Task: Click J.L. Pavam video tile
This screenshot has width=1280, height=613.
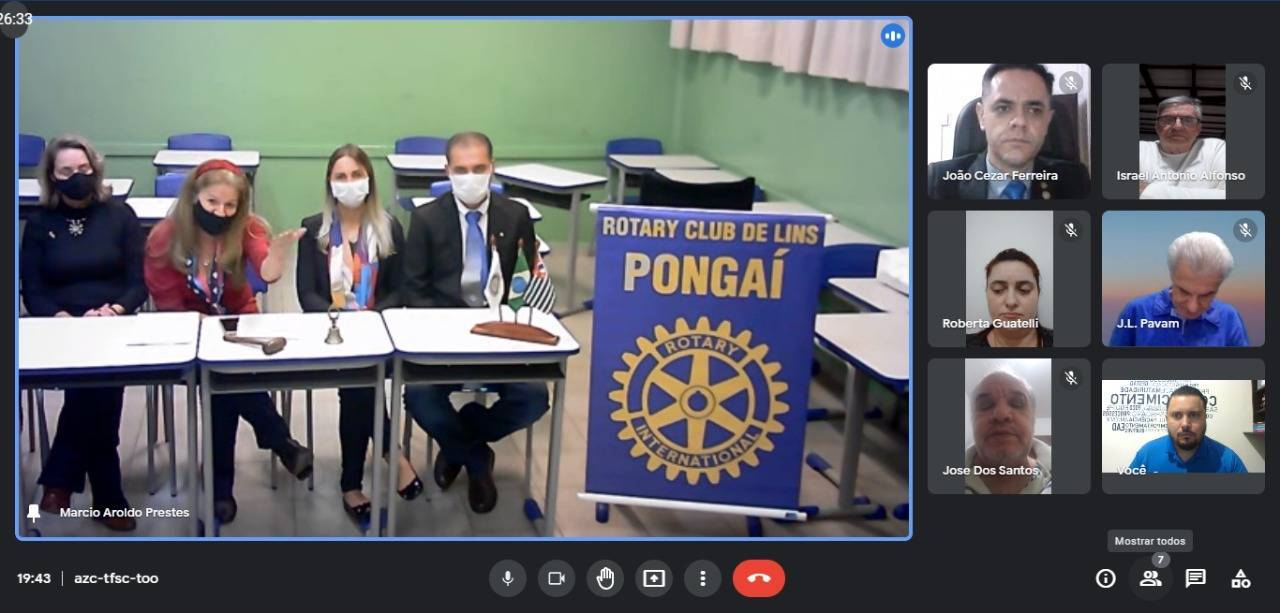Action: click(x=1183, y=278)
